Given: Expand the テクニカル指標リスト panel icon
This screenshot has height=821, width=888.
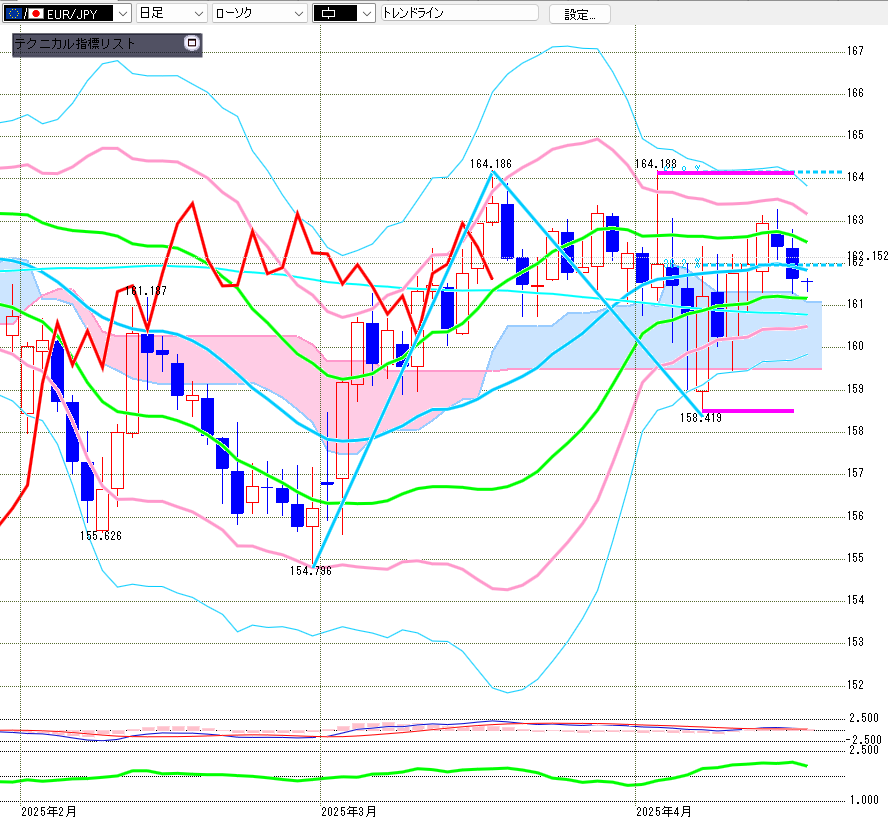Looking at the screenshot, I should coord(192,43).
